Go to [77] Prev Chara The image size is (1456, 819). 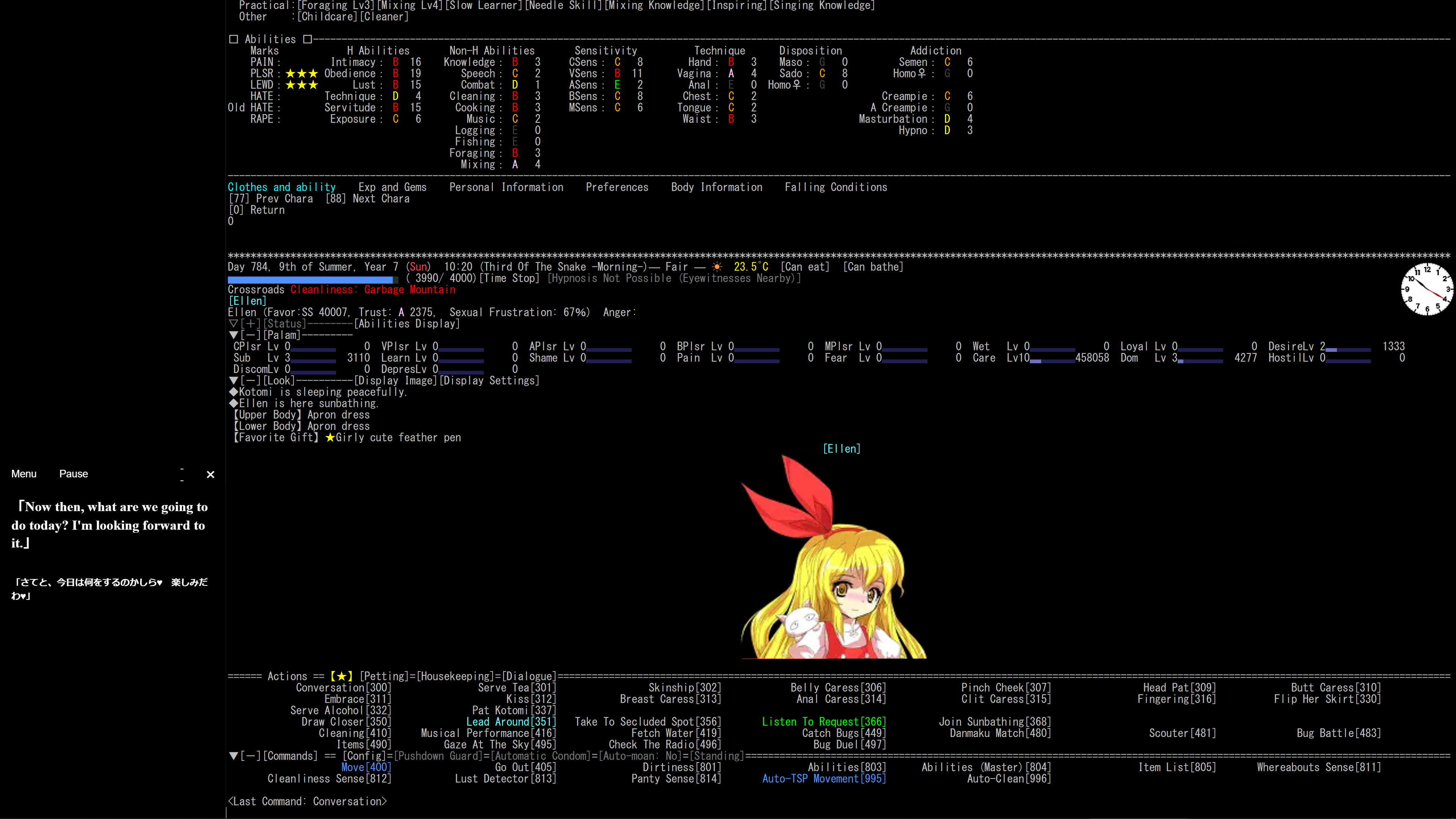[270, 198]
